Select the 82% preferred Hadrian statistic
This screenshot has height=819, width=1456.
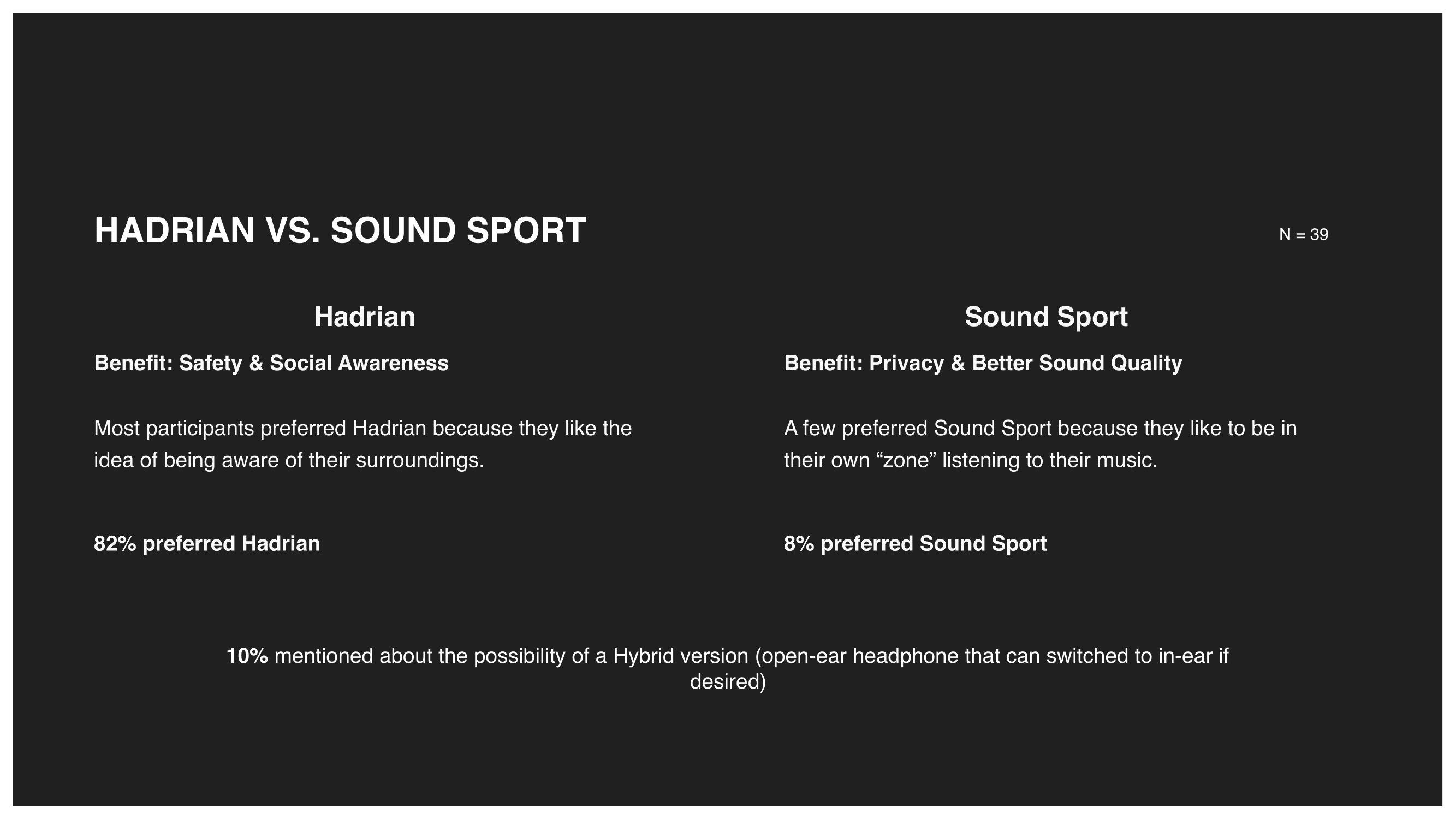(207, 543)
